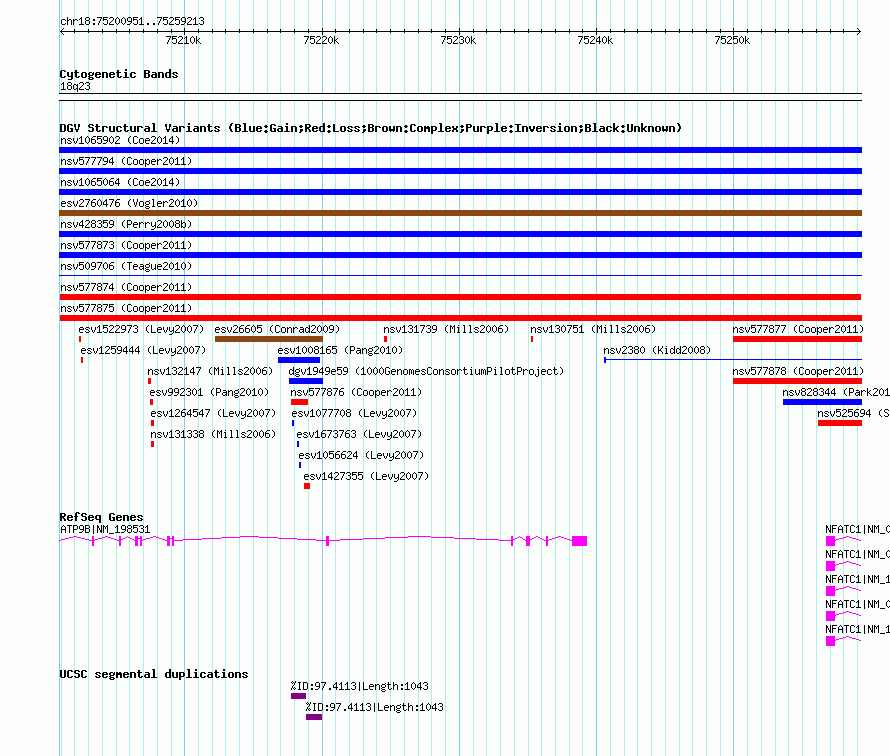The image size is (890, 756).
Task: Click the esv26605 (Conrad2009) brown bar
Action: pyautogui.click(x=268, y=339)
